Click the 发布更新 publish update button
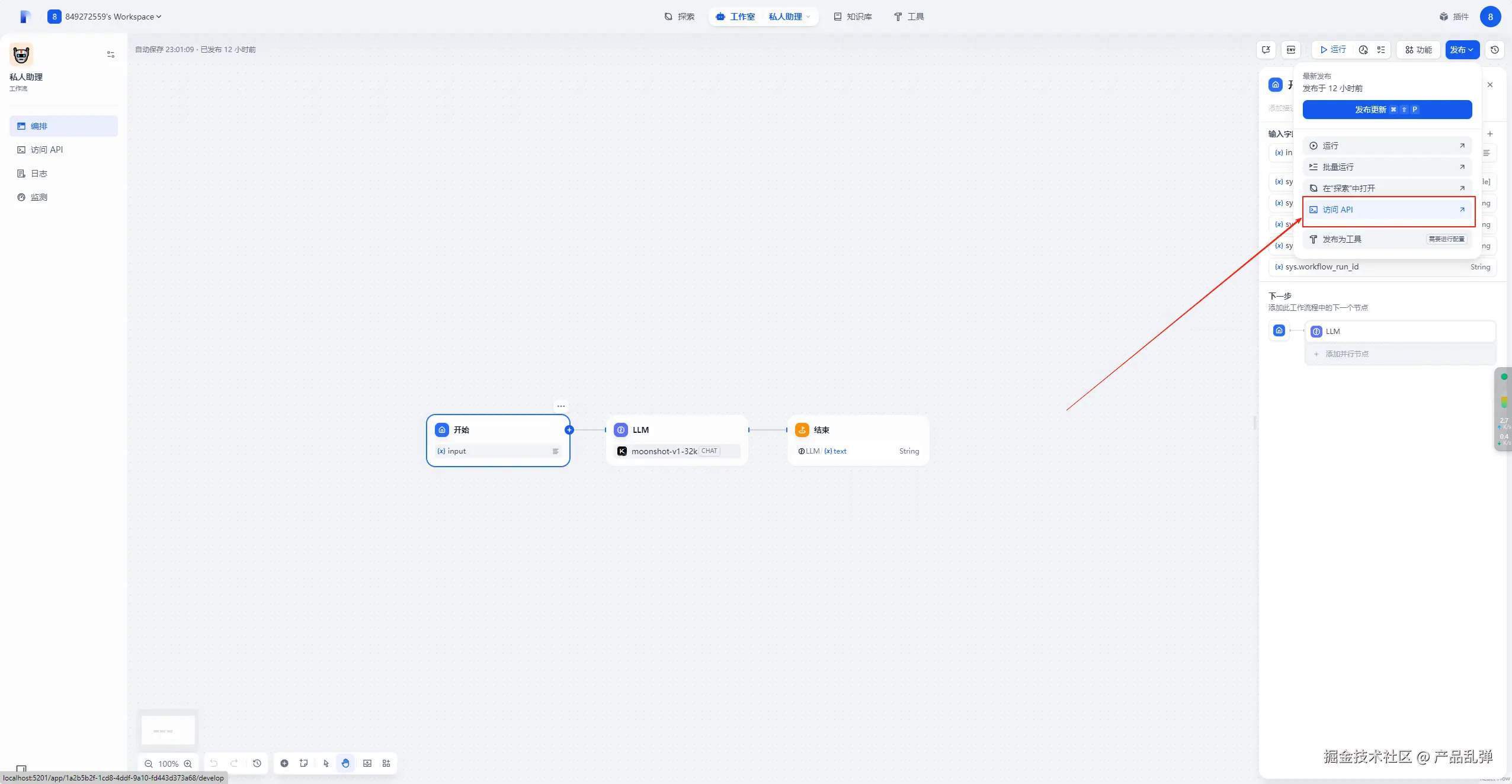This screenshot has width=1512, height=784. point(1387,110)
